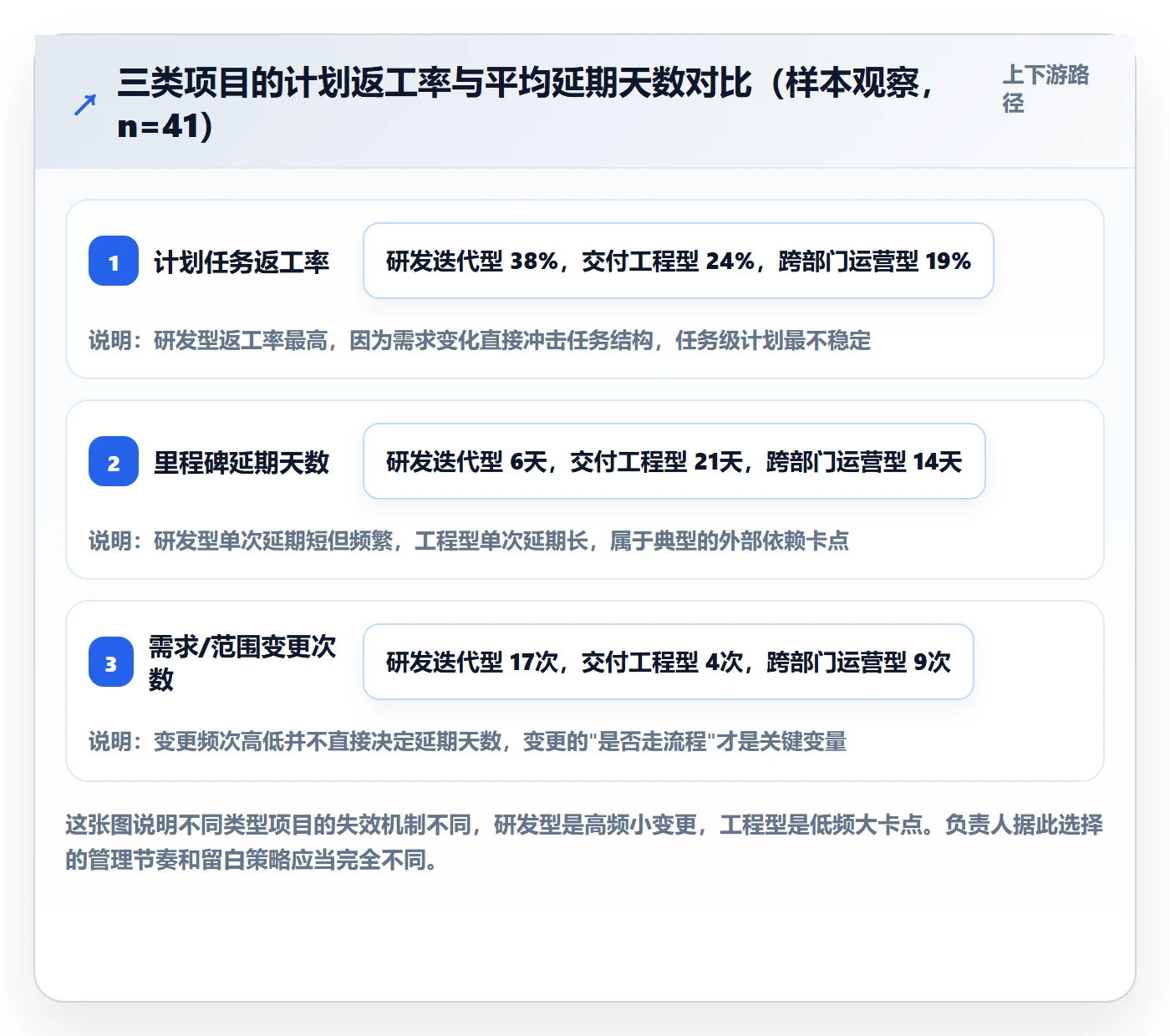Select the title 三类项目的计划返工率与平均延期天数对比
This screenshot has height=1036, width=1170.
pyautogui.click(x=525, y=104)
